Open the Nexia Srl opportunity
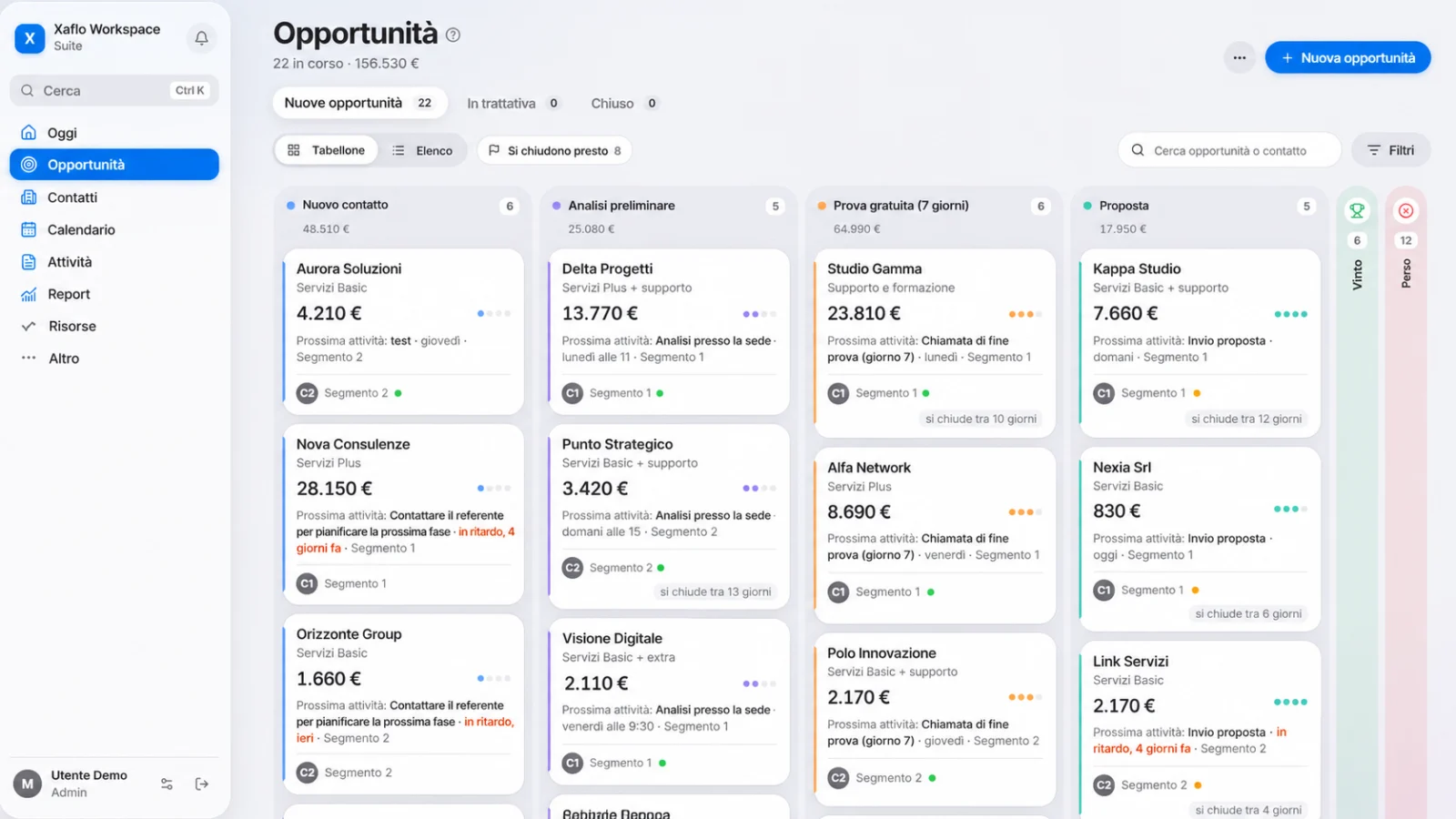This screenshot has height=819, width=1456. pyautogui.click(x=1199, y=539)
